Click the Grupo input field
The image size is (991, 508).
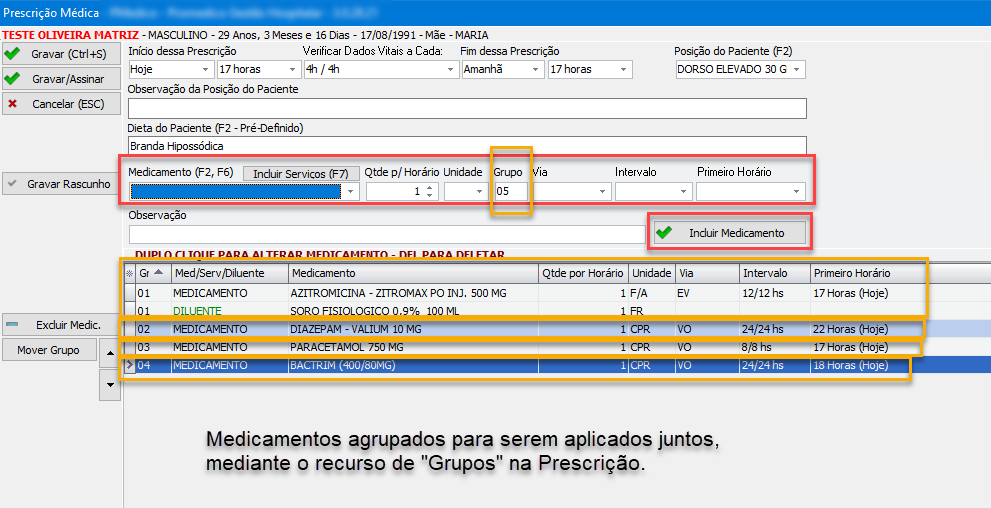pos(510,192)
